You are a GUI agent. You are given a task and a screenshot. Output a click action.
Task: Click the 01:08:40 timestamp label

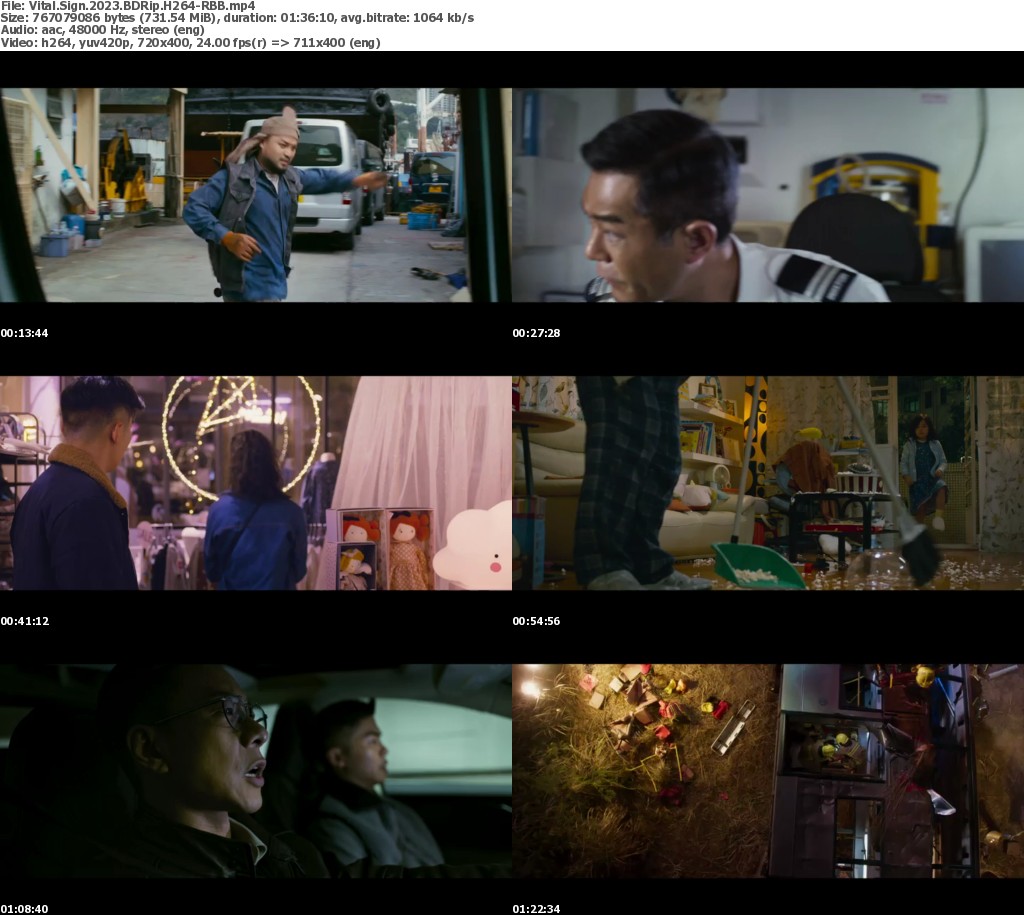[x=25, y=909]
